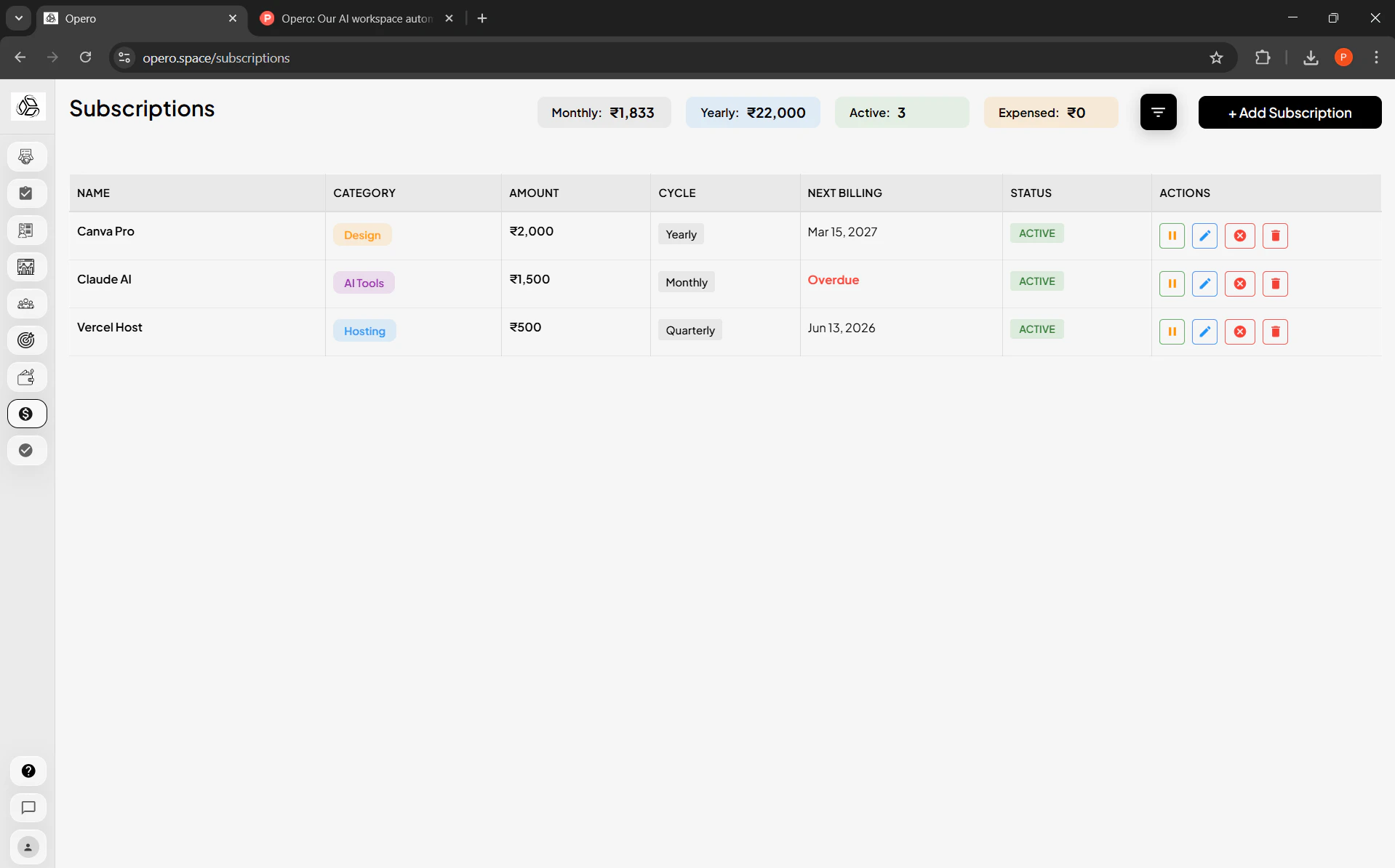Open the wallet expenses sidebar icon
Screen dimensions: 1395x868
tap(27, 377)
